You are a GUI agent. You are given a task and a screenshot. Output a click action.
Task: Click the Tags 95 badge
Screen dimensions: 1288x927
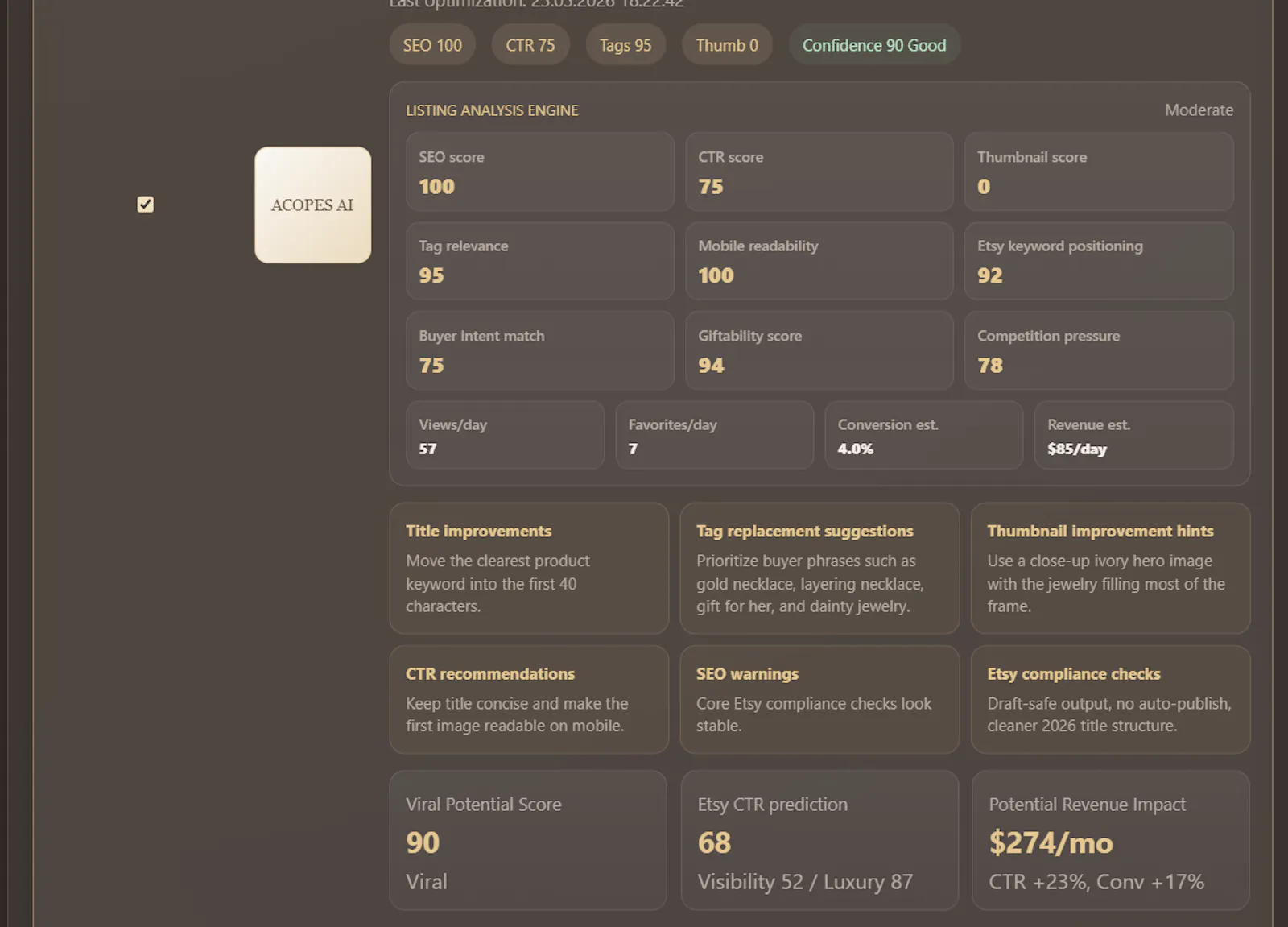pos(625,45)
